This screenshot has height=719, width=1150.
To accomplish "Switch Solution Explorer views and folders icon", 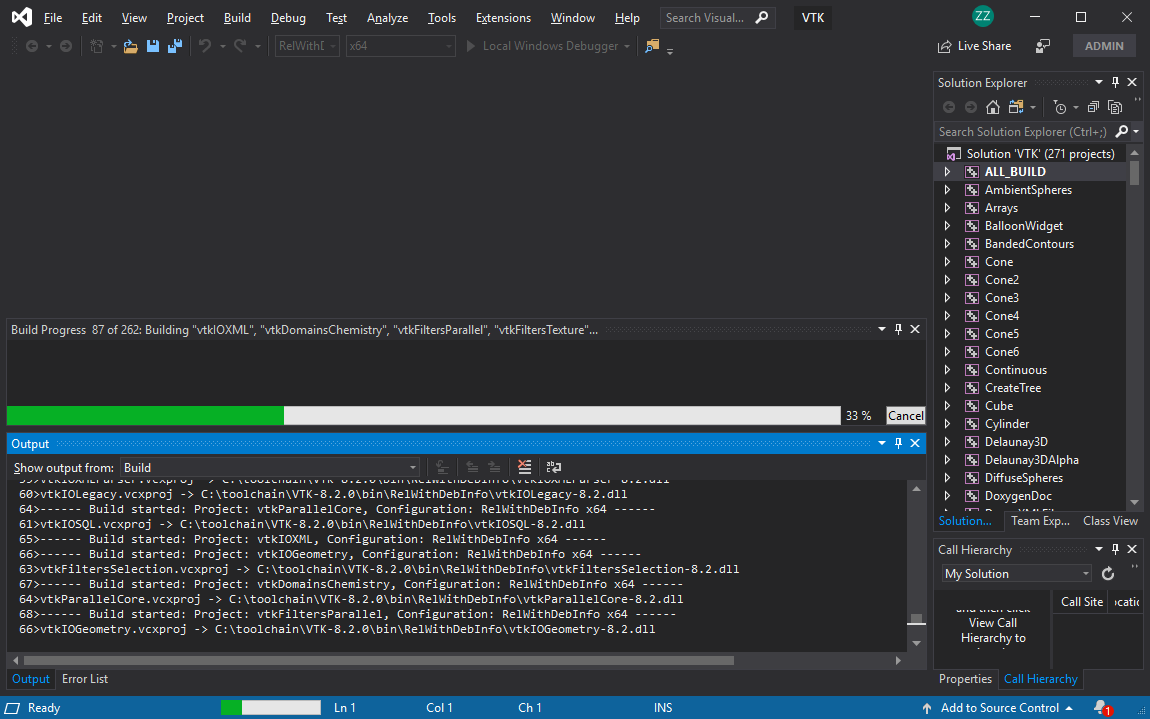I will [x=1016, y=107].
